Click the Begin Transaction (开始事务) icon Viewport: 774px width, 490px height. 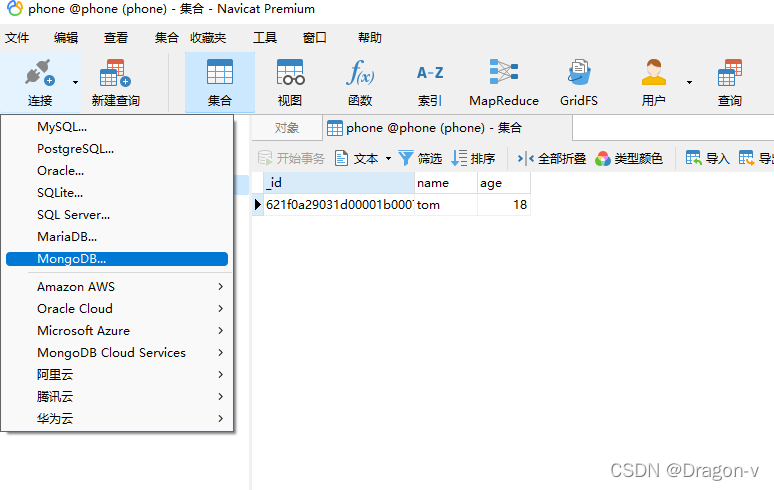(265, 158)
